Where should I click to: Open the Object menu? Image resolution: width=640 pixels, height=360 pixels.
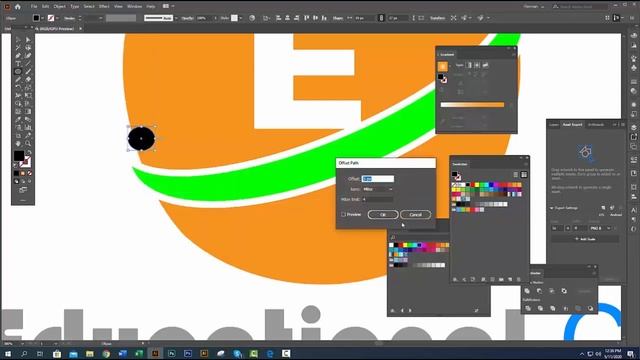(x=59, y=7)
